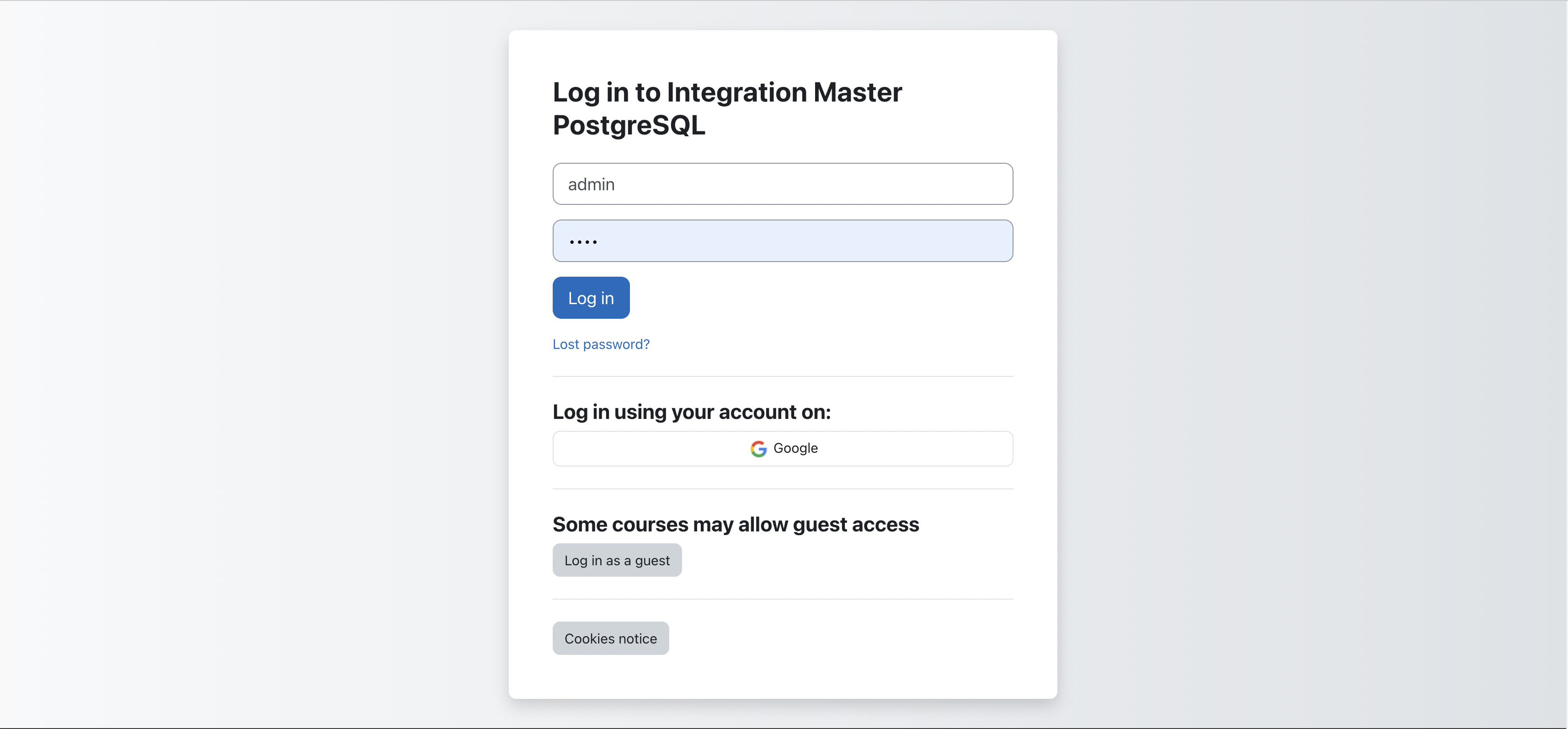Click the heading Log in to Integration Master PostgreSQL

[727, 109]
